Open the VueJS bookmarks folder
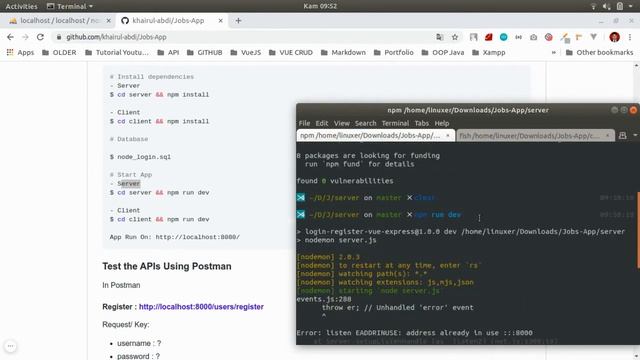The height and width of the screenshot is (360, 640). pos(246,53)
